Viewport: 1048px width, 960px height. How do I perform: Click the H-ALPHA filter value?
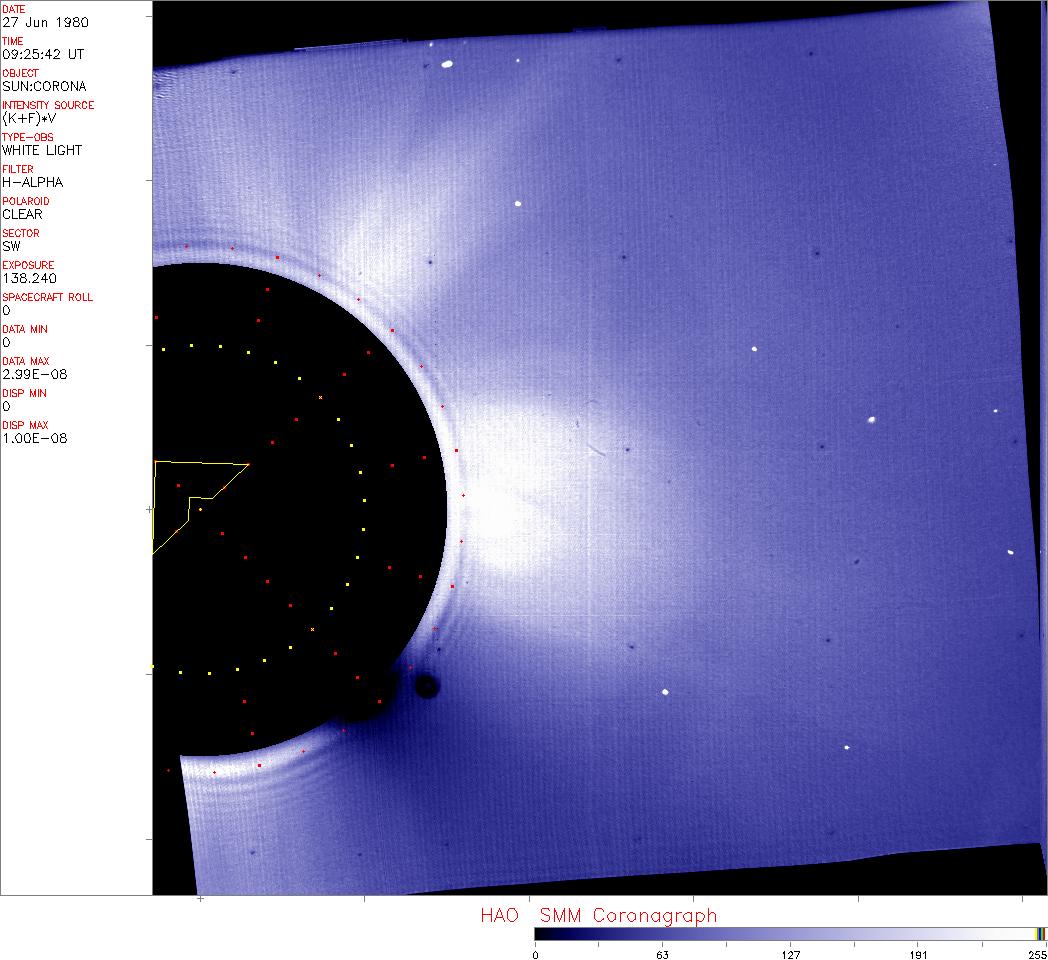pyautogui.click(x=32, y=182)
